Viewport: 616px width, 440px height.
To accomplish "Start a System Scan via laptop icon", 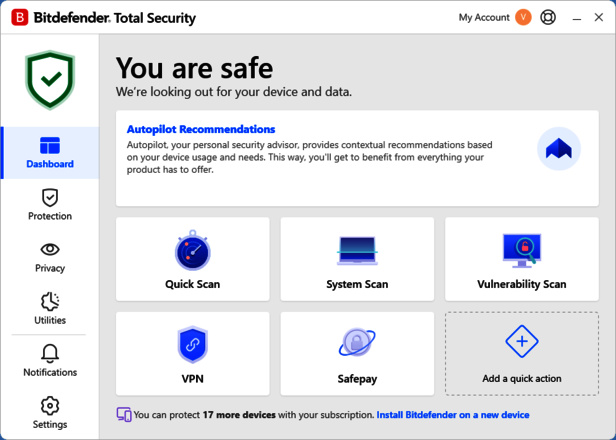I will 357,251.
